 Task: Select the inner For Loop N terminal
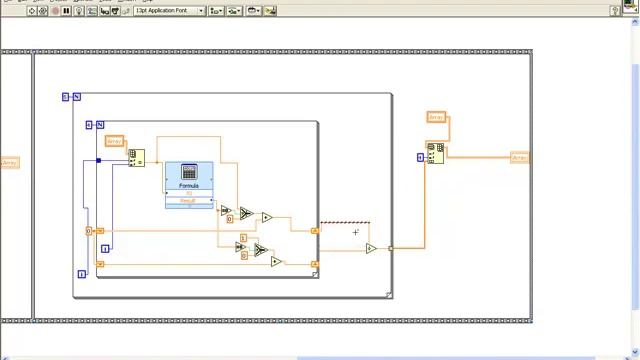(x=100, y=125)
